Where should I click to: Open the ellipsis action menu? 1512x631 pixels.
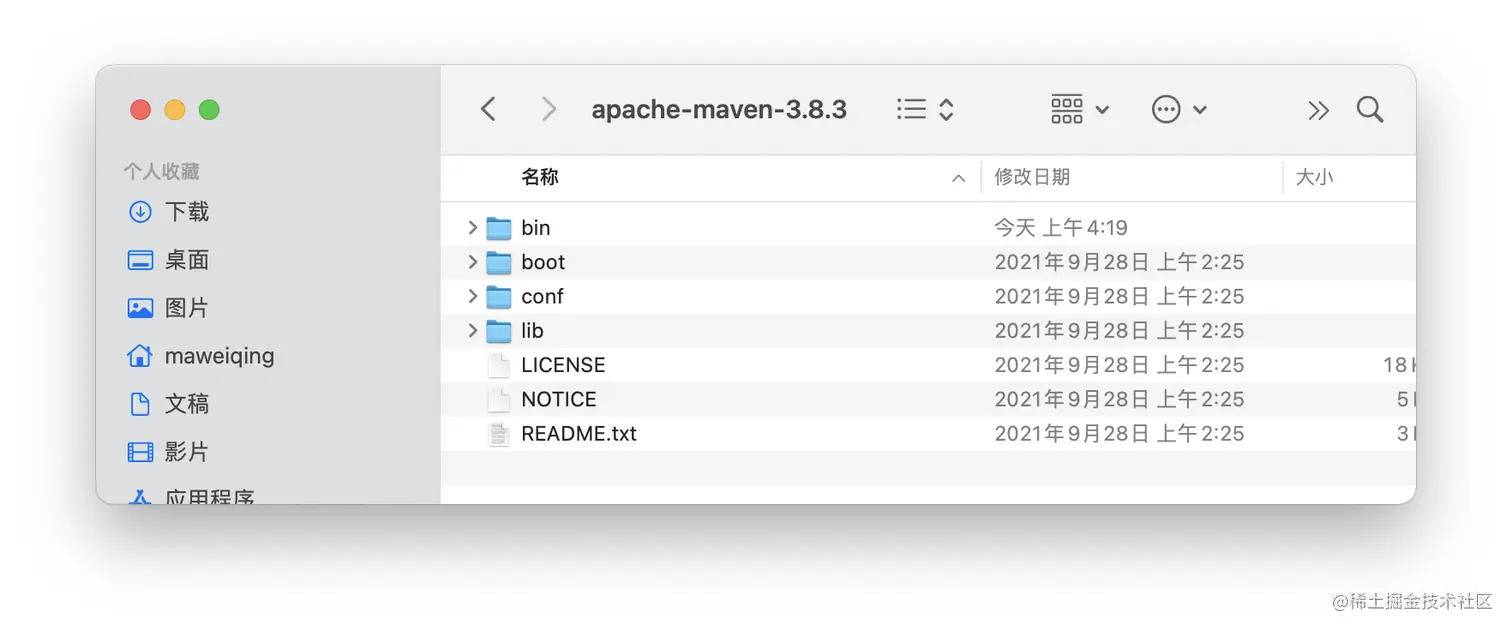[1179, 109]
